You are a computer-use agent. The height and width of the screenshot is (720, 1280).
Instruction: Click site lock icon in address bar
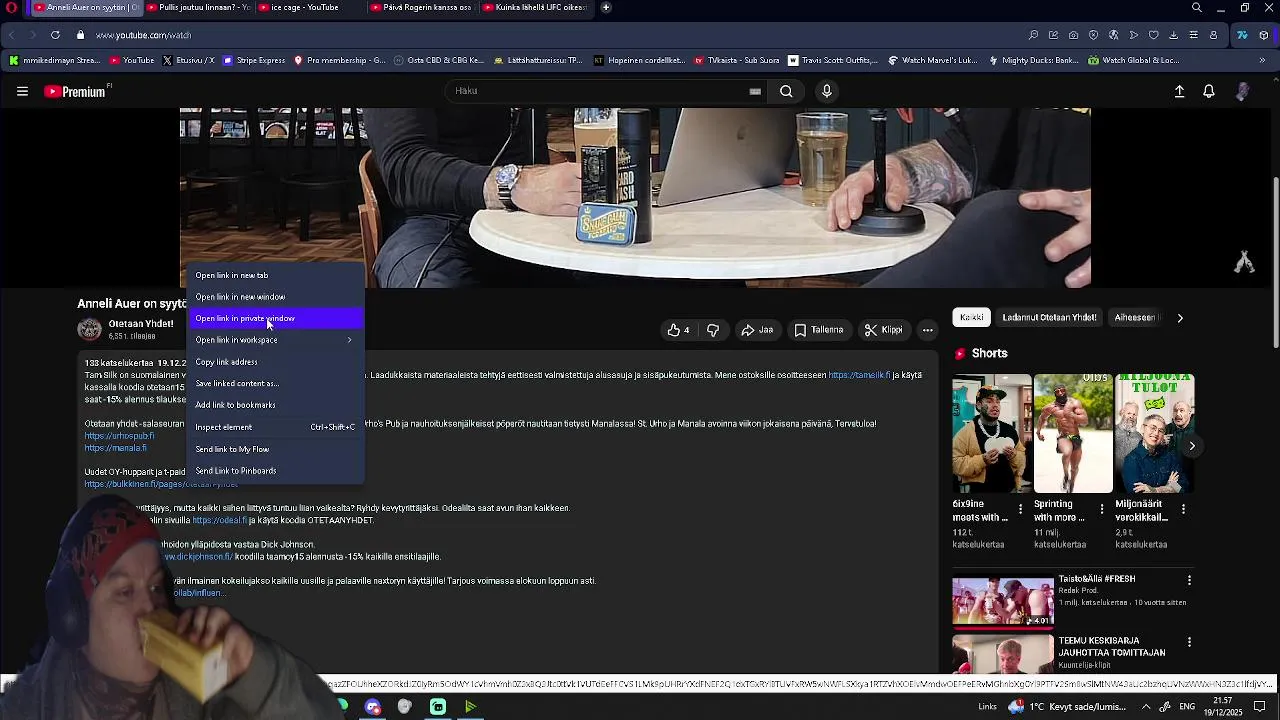click(x=81, y=35)
